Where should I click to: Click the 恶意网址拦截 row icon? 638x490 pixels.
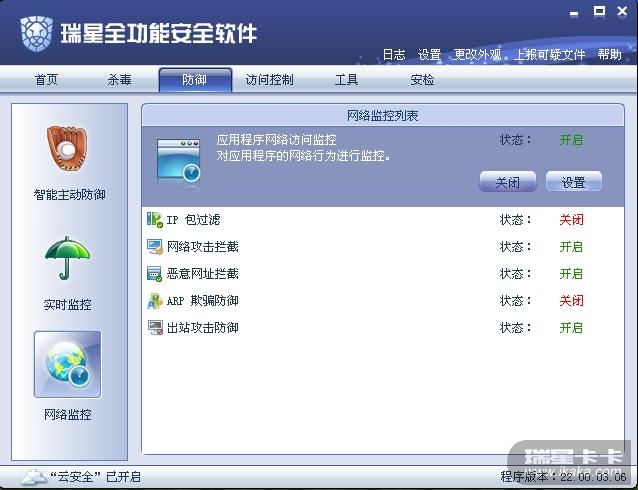tap(155, 274)
